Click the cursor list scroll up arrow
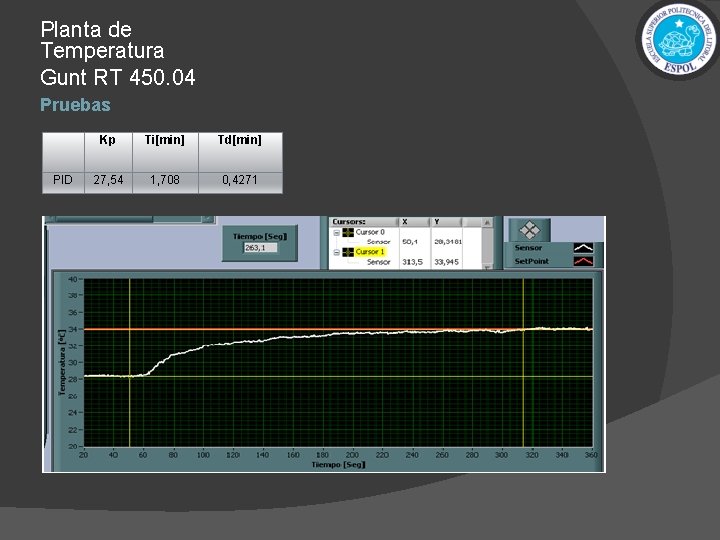This screenshot has height=540, width=720. tap(487, 223)
